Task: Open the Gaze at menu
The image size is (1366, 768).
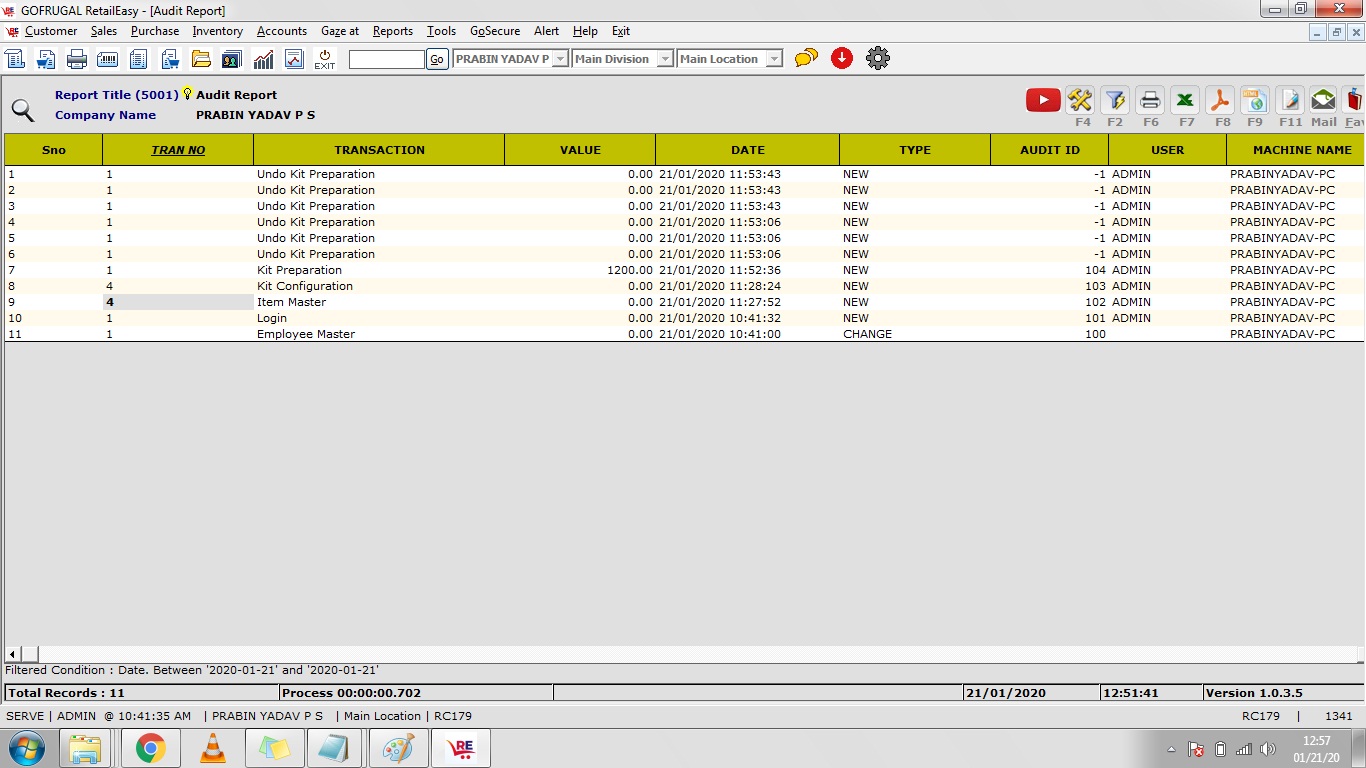Action: 340,31
